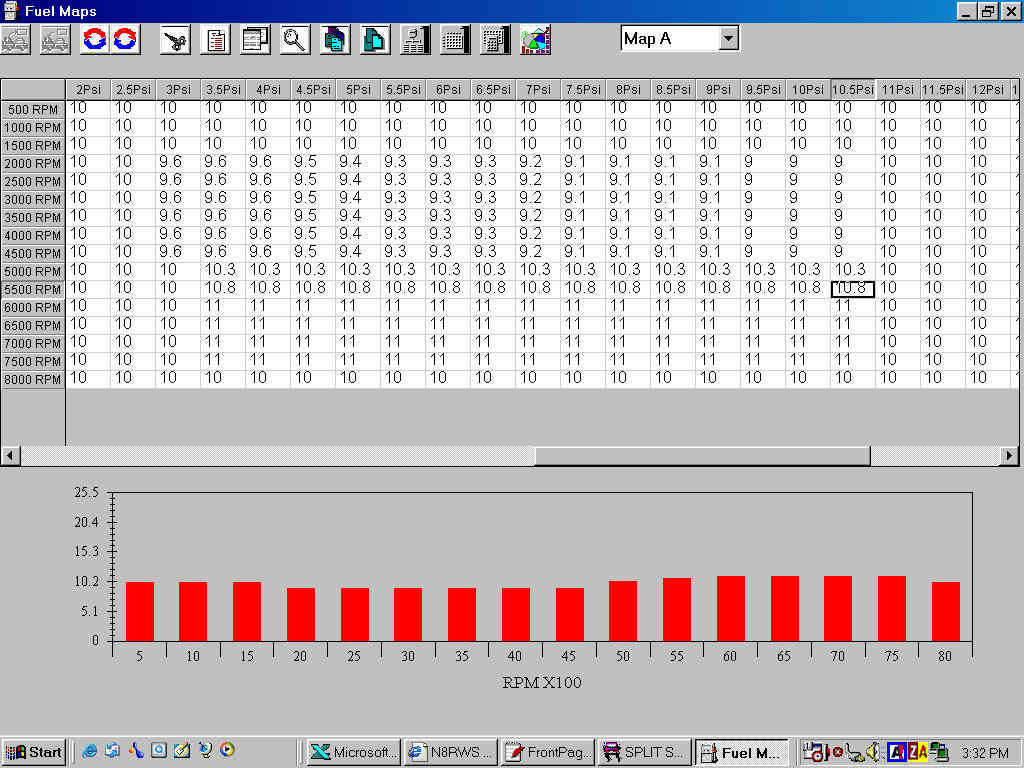Viewport: 1024px width, 768px height.
Task: Click the red-lined document toolbar icon
Action: [x=215, y=40]
